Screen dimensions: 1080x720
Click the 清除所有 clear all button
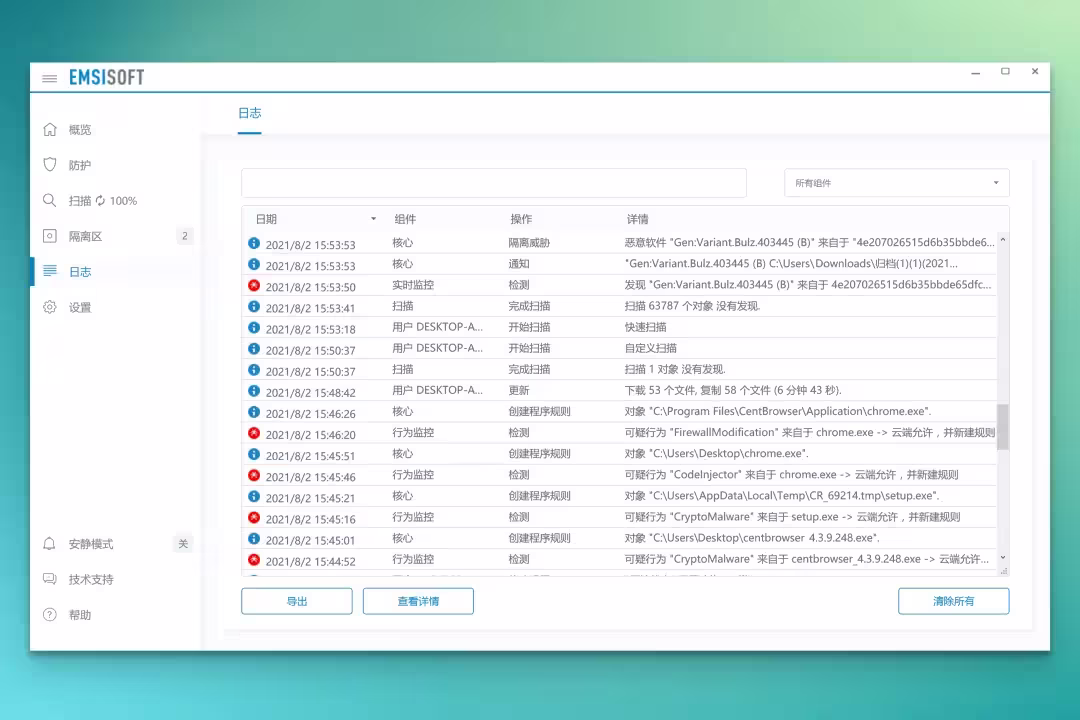click(953, 601)
